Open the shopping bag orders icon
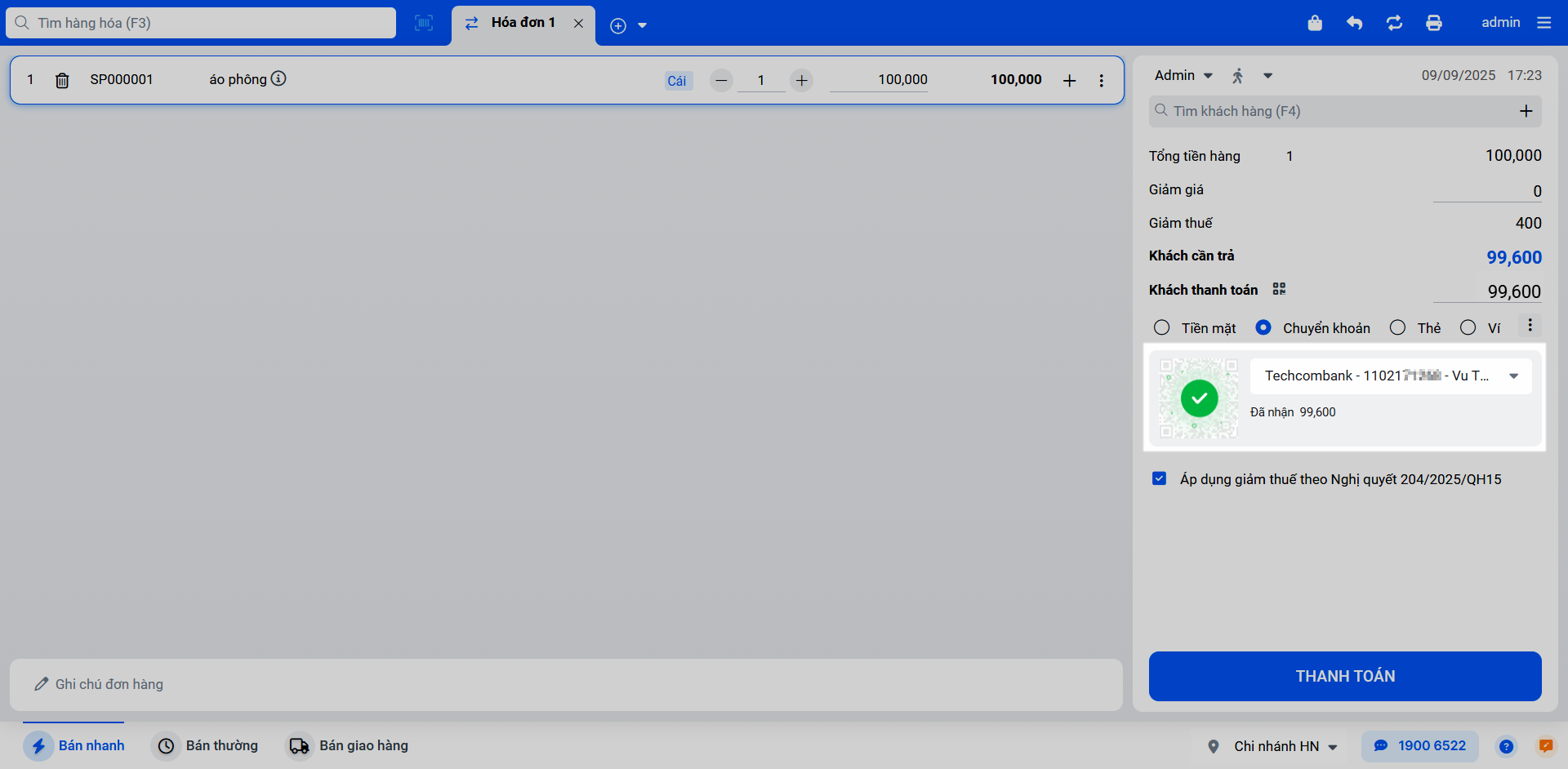 (1315, 23)
